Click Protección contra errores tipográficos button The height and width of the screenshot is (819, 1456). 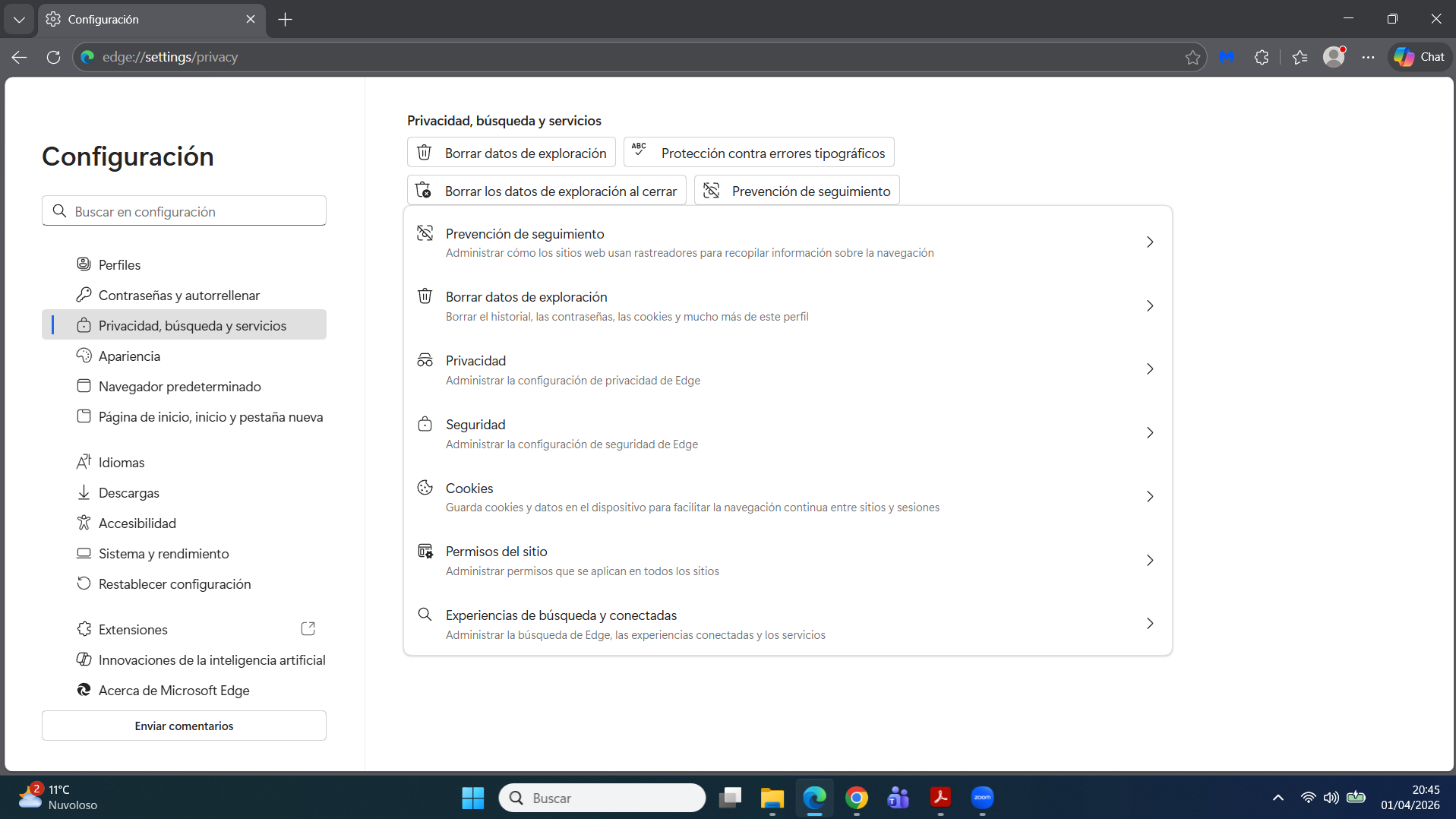pyautogui.click(x=759, y=153)
